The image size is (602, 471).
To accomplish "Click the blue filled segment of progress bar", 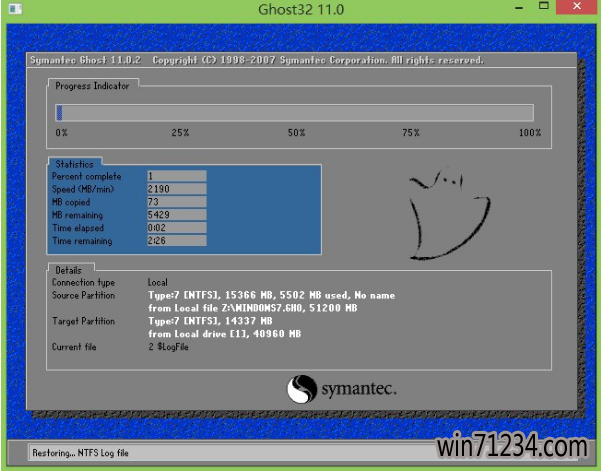I will tap(60, 113).
